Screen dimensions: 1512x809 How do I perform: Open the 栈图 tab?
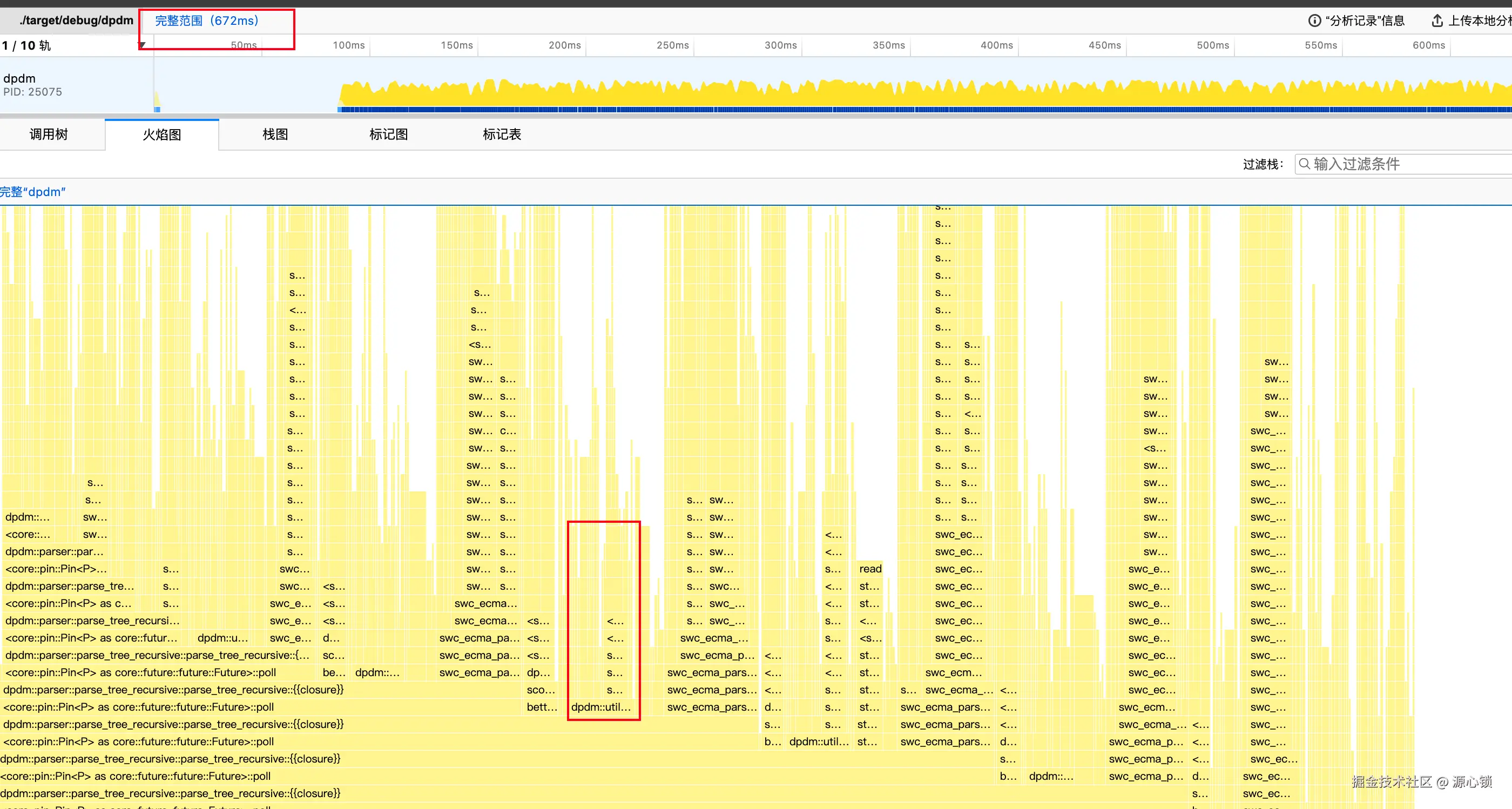pos(275,134)
